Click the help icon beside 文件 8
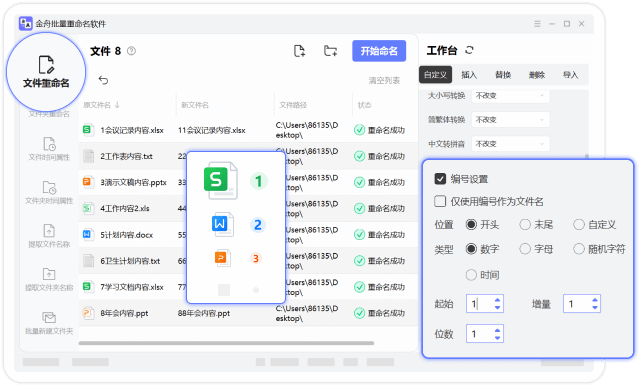 131,51
